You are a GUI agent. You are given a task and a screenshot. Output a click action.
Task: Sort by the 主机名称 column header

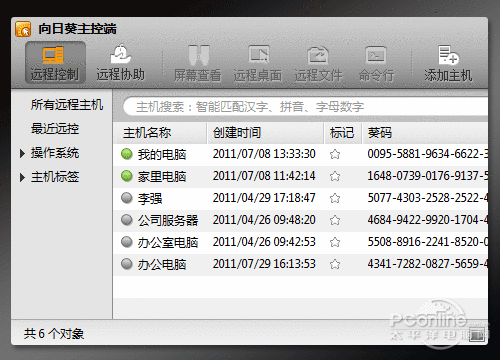(x=160, y=133)
